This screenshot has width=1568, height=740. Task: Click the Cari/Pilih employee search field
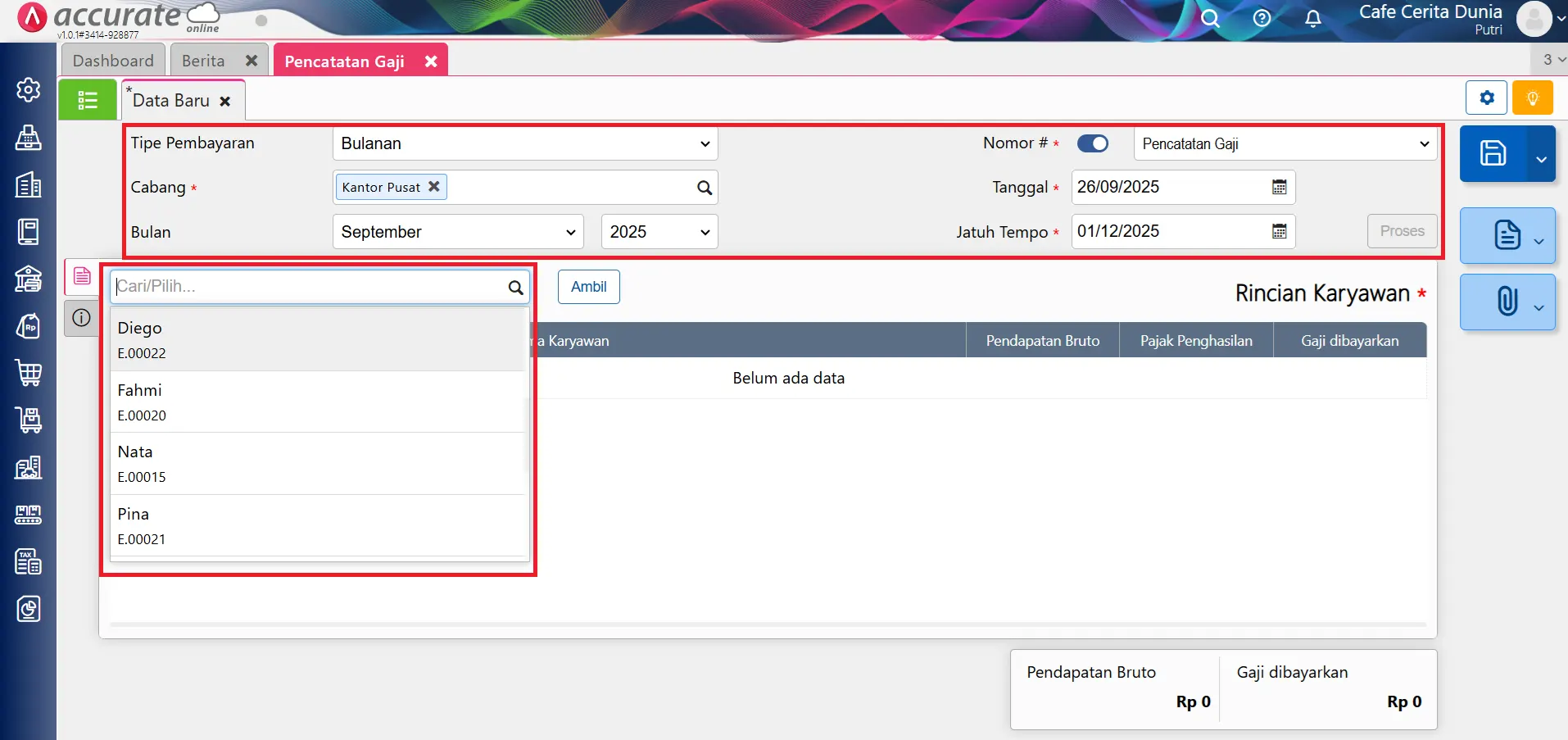coord(310,287)
